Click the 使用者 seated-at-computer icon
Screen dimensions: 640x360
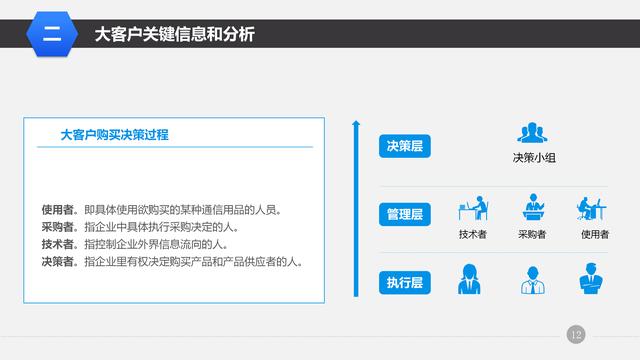[591, 208]
